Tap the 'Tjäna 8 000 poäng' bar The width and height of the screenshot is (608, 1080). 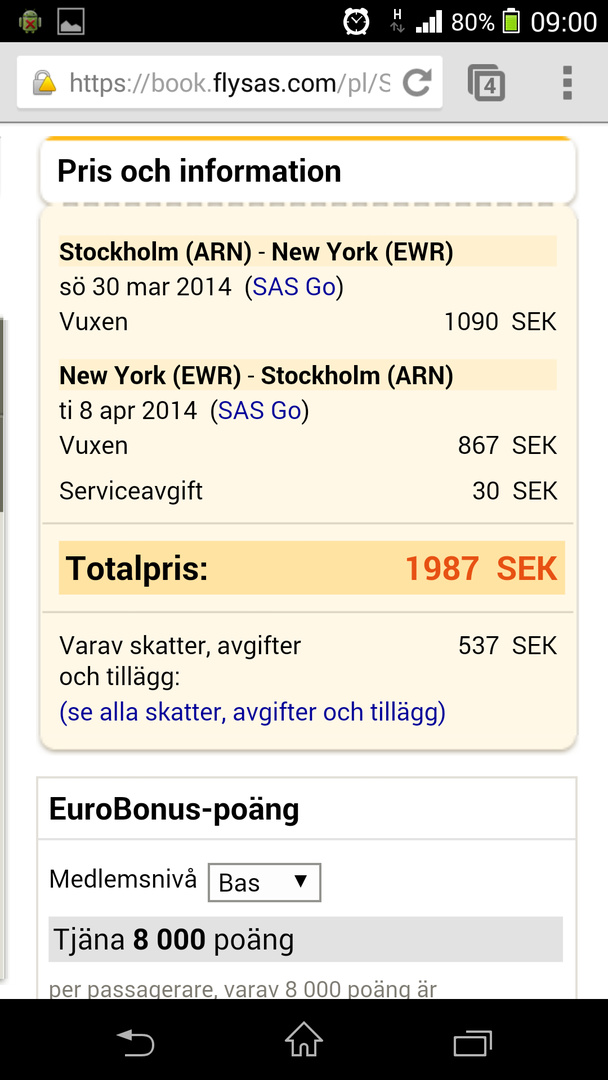pyautogui.click(x=305, y=940)
